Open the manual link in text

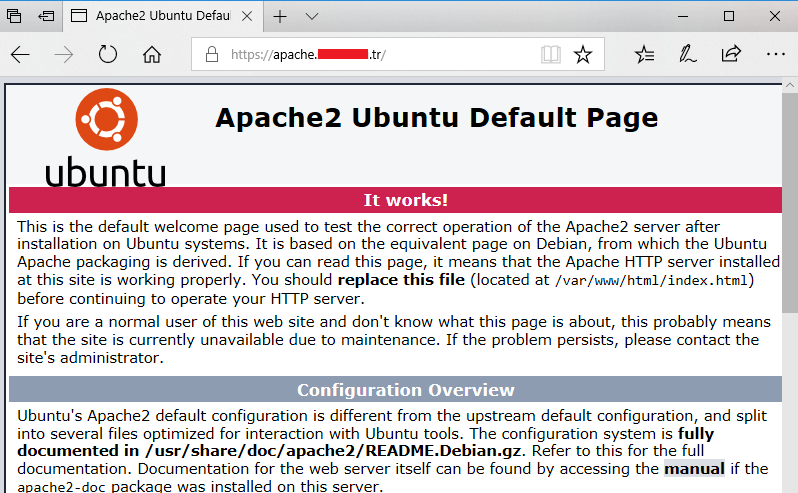coord(694,469)
